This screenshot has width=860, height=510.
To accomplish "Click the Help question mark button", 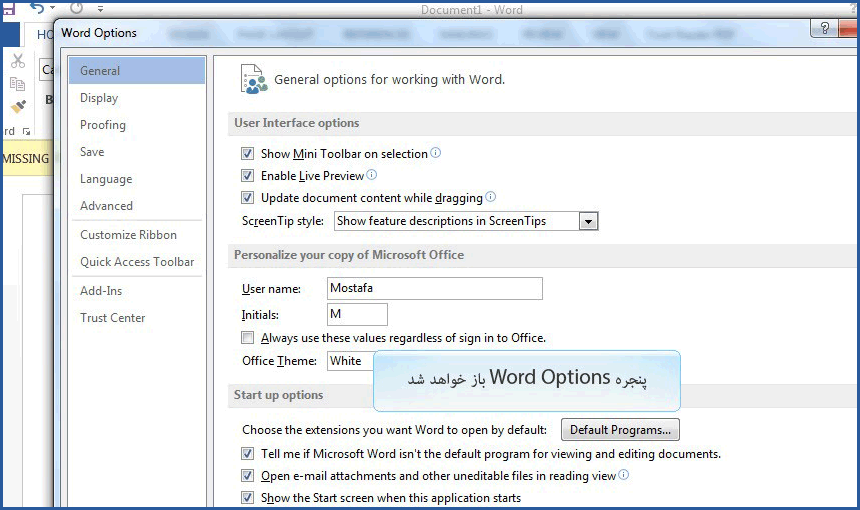I will point(824,29).
